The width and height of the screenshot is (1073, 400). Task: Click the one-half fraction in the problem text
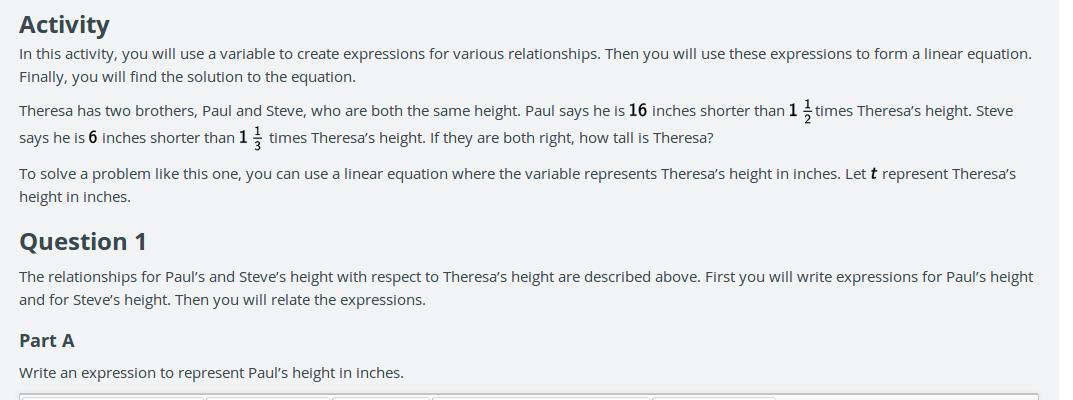coord(807,110)
